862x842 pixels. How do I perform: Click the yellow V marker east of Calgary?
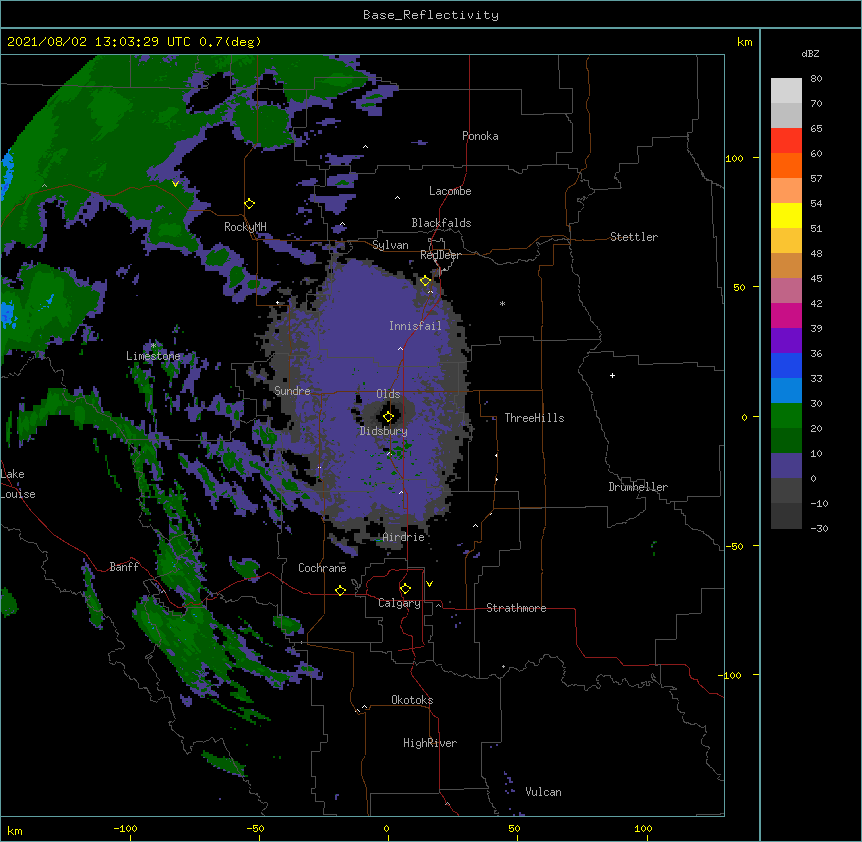pos(429,584)
